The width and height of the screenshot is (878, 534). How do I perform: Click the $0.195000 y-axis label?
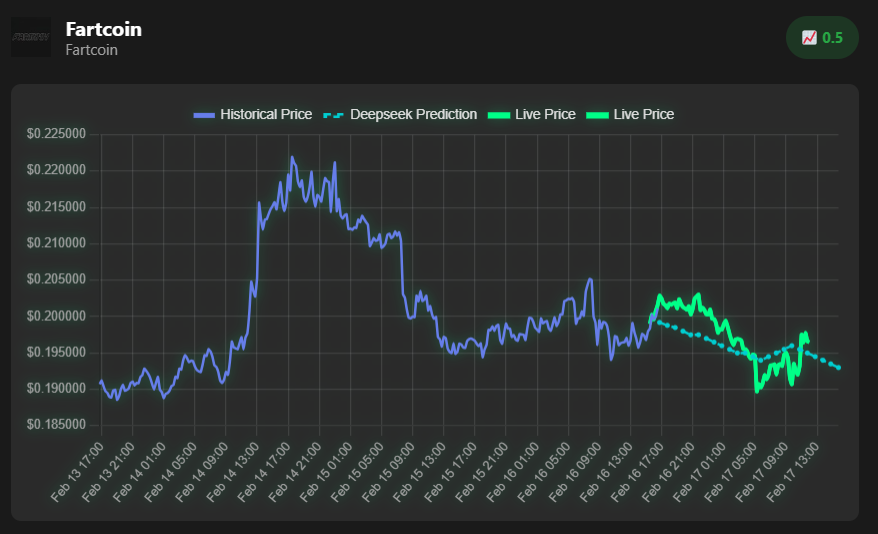click(x=57, y=353)
